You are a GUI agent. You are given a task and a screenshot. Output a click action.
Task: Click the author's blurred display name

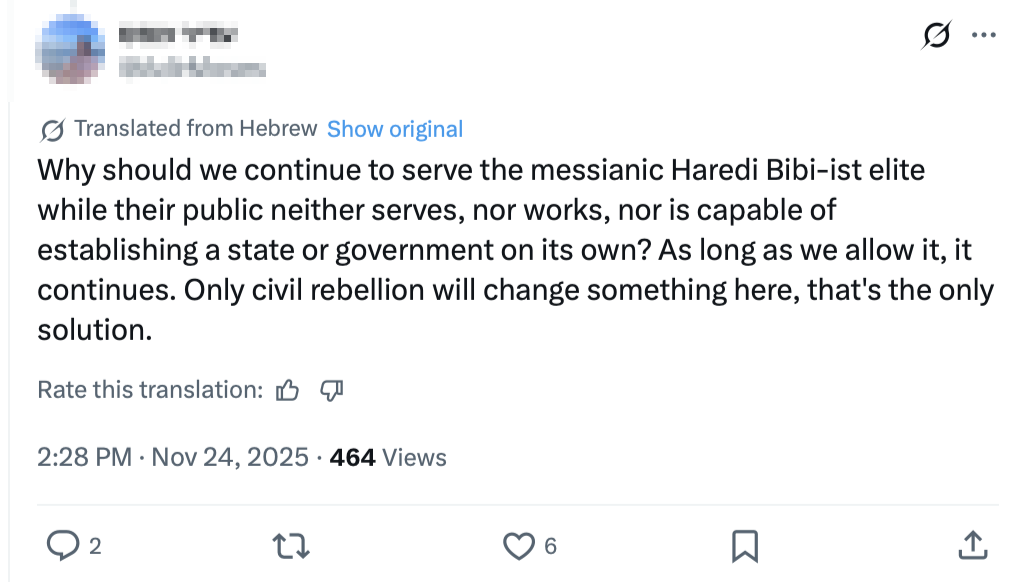[x=178, y=36]
